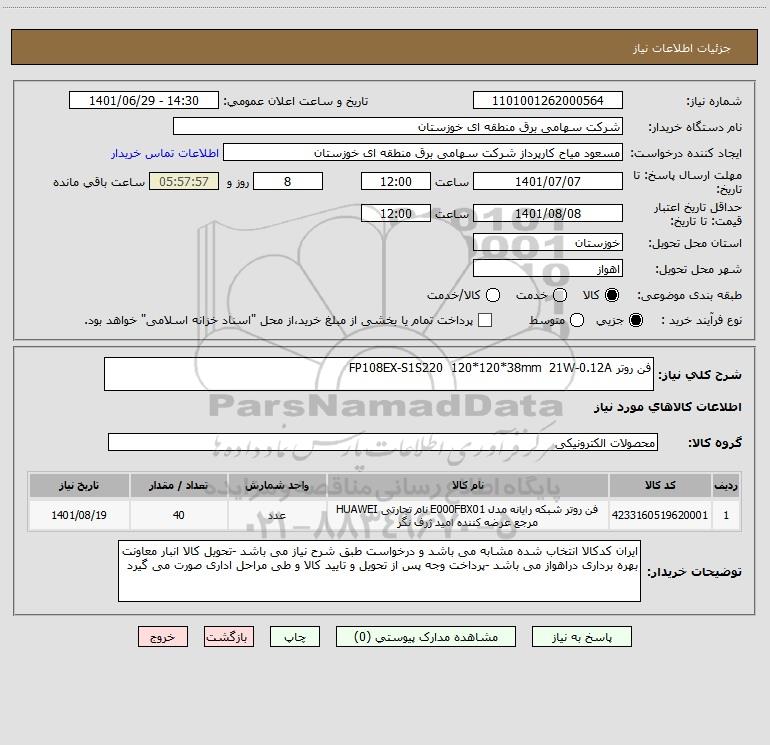Click product code 423316051962000​1 cell

point(660,515)
